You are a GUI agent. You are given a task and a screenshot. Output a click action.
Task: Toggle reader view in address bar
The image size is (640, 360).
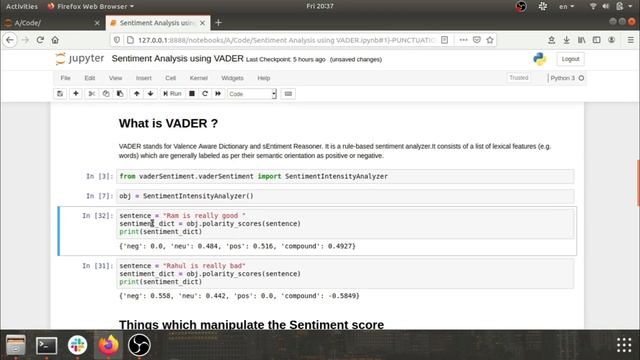(444, 40)
